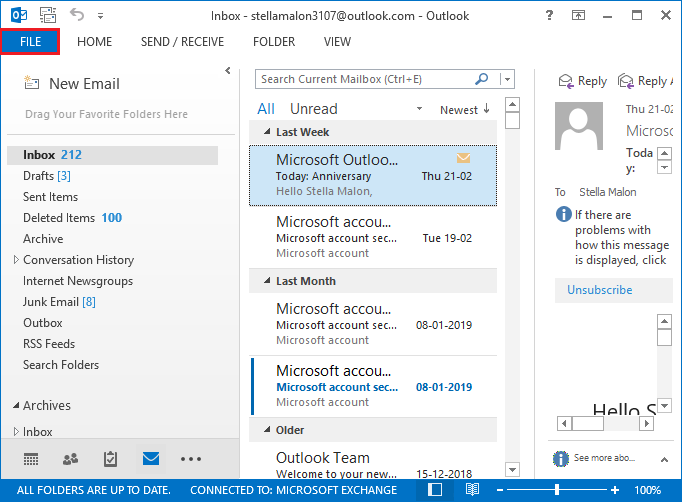Open the Outbox folder
Image resolution: width=682 pixels, height=502 pixels.
point(43,323)
